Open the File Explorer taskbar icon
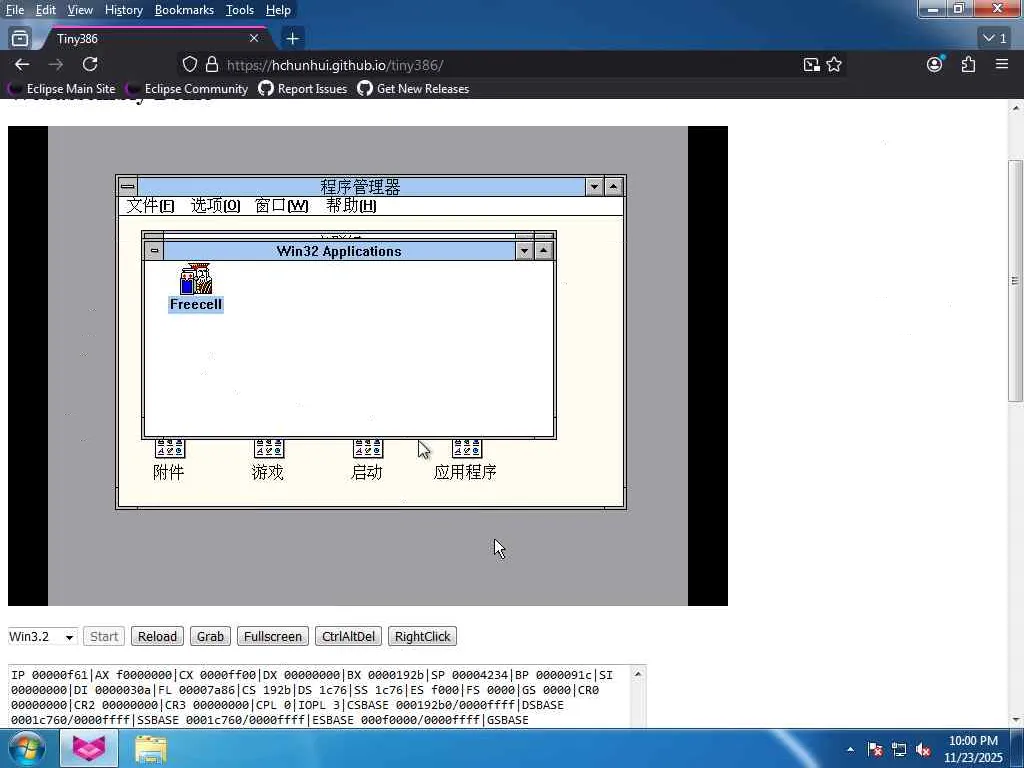1024x768 pixels. (x=151, y=749)
